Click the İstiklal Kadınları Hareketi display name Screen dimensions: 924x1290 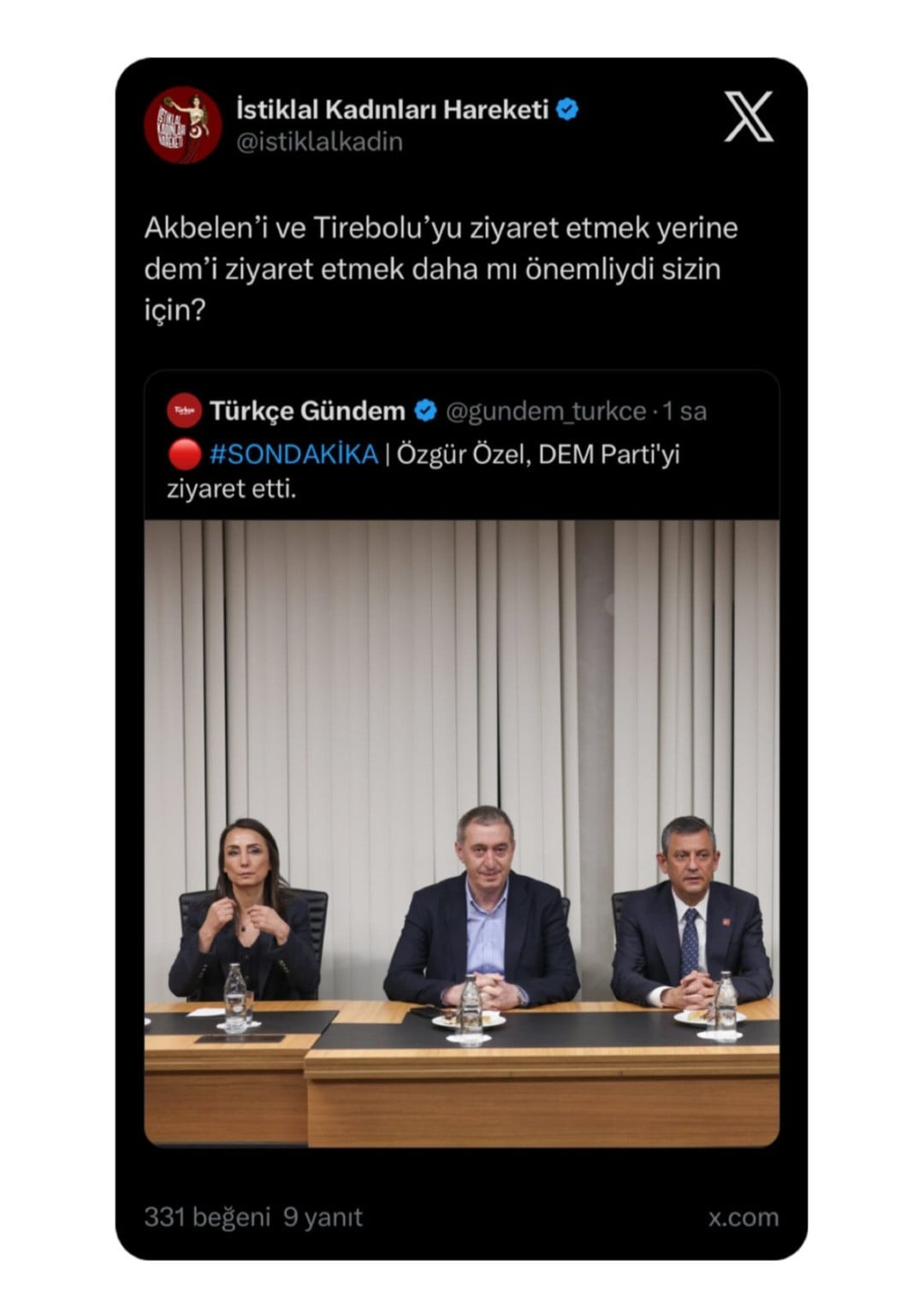[x=392, y=109]
